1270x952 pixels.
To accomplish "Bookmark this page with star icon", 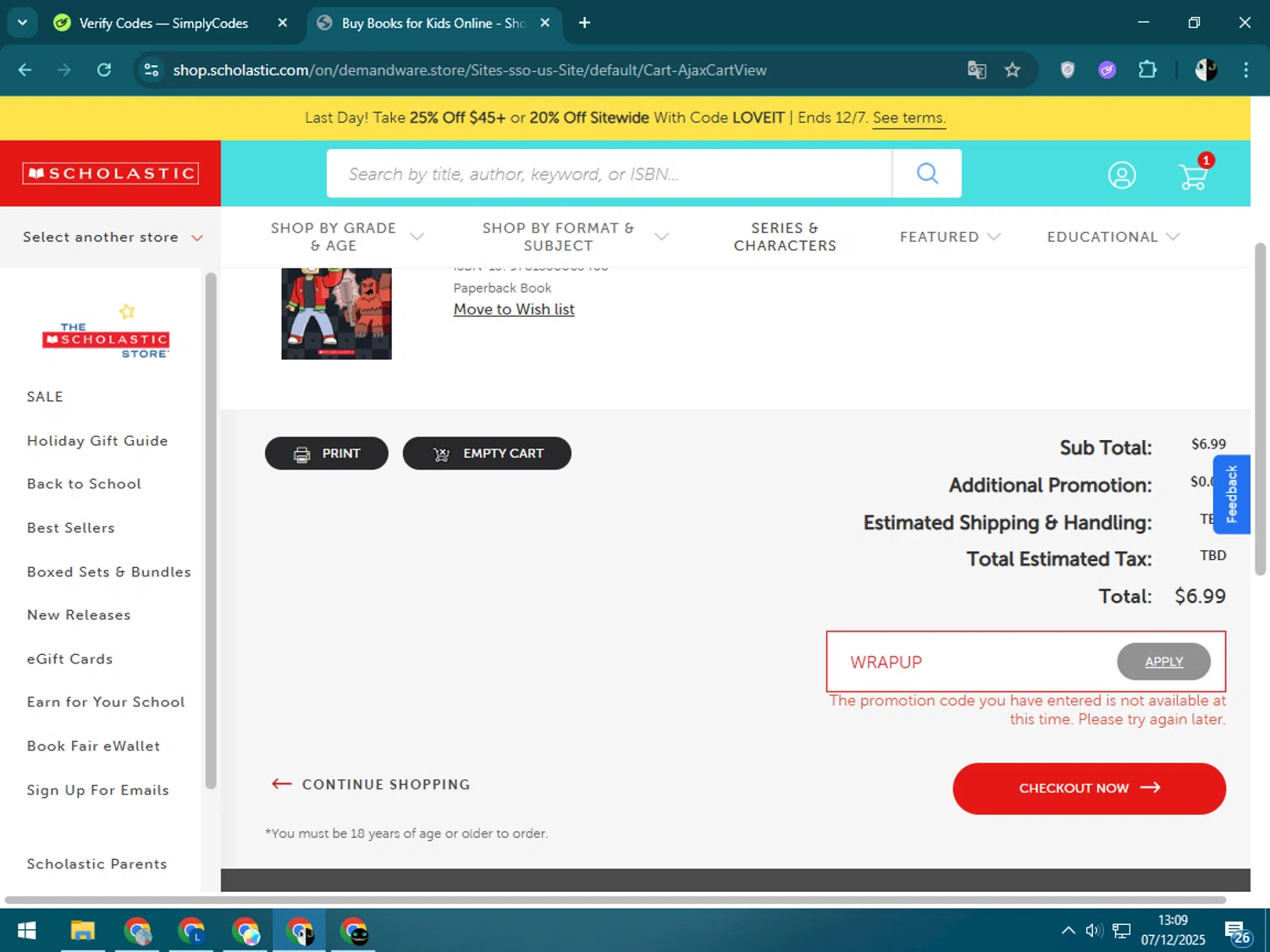I will coord(1013,70).
